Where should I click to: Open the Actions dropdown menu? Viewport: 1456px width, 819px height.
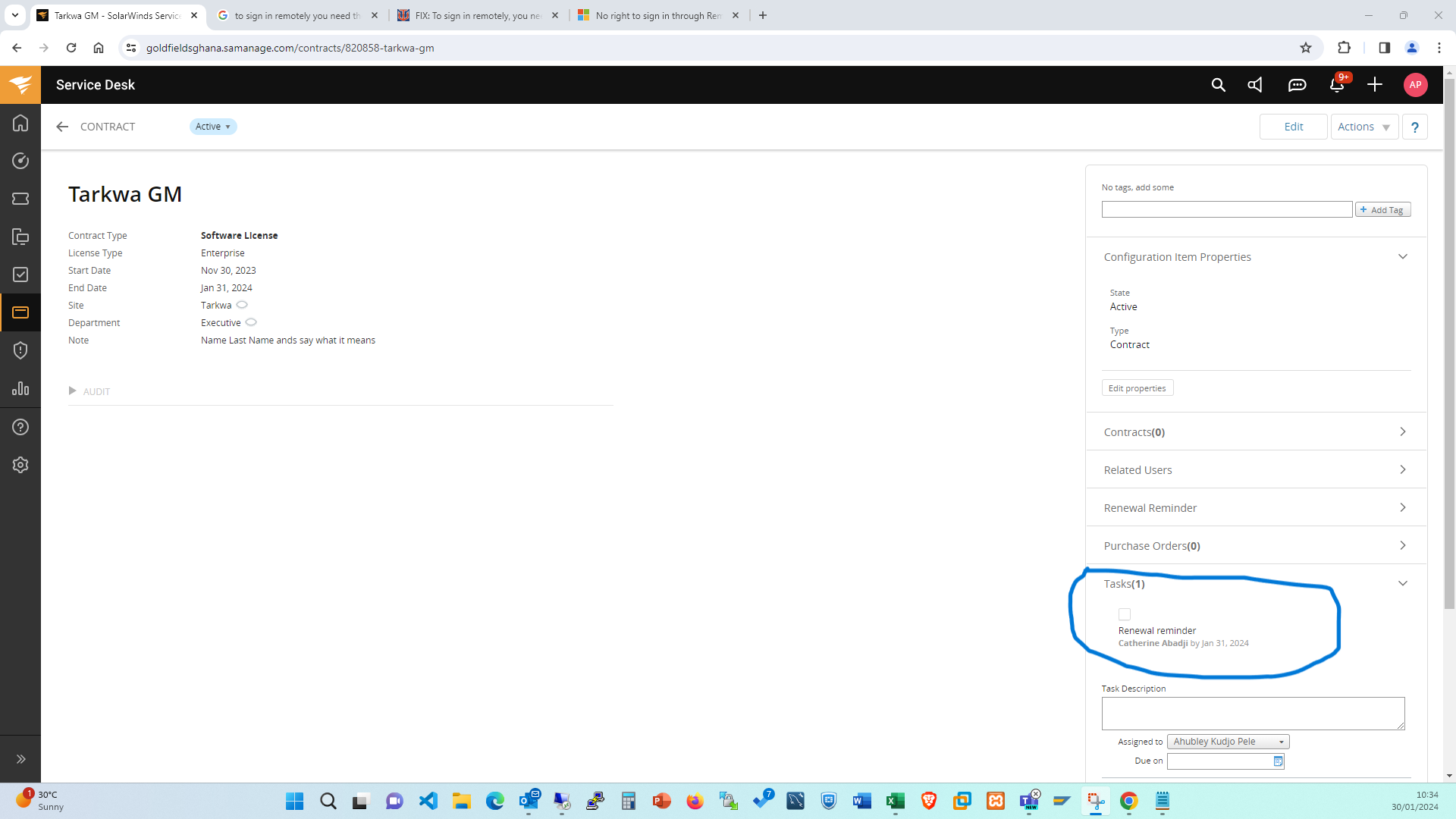click(1363, 127)
